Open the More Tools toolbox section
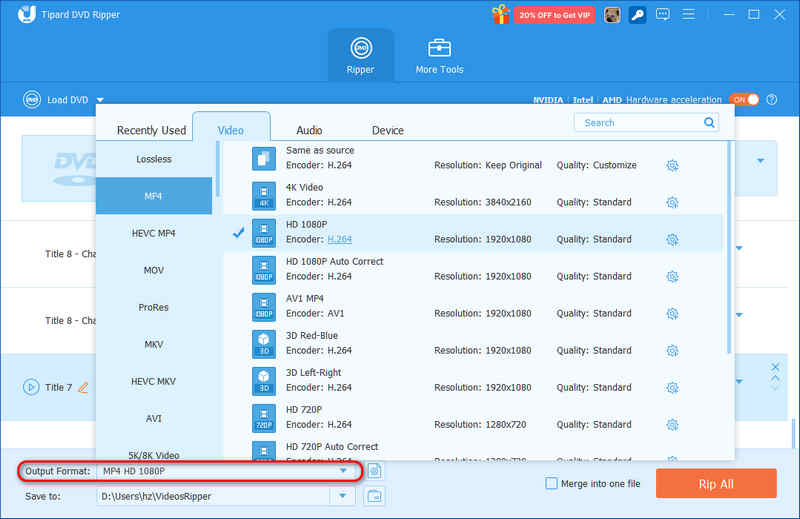The height and width of the screenshot is (519, 800). 439,56
